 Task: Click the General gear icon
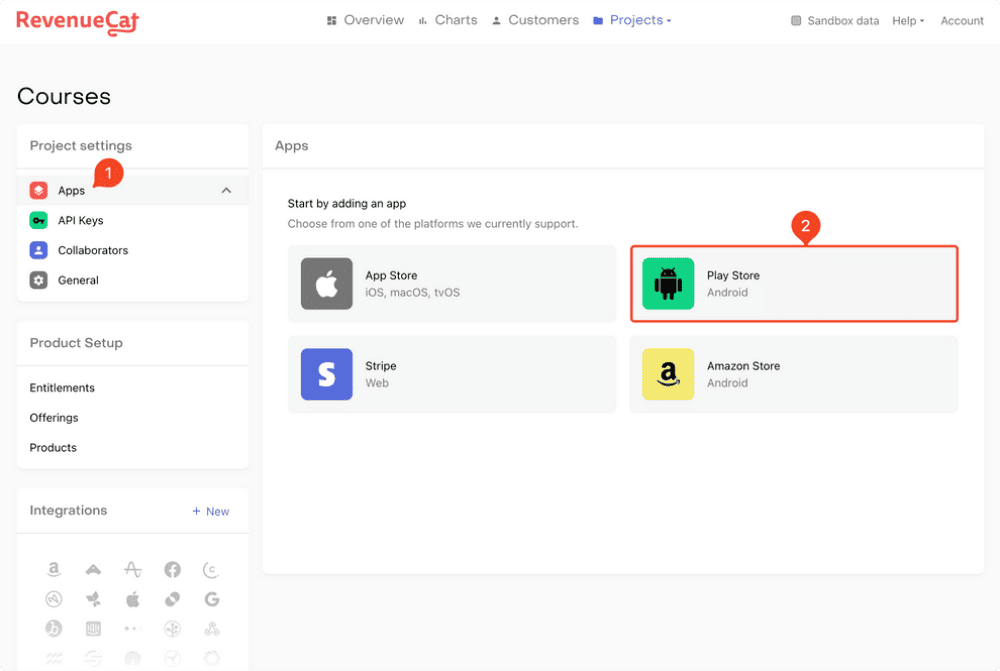[x=38, y=280]
